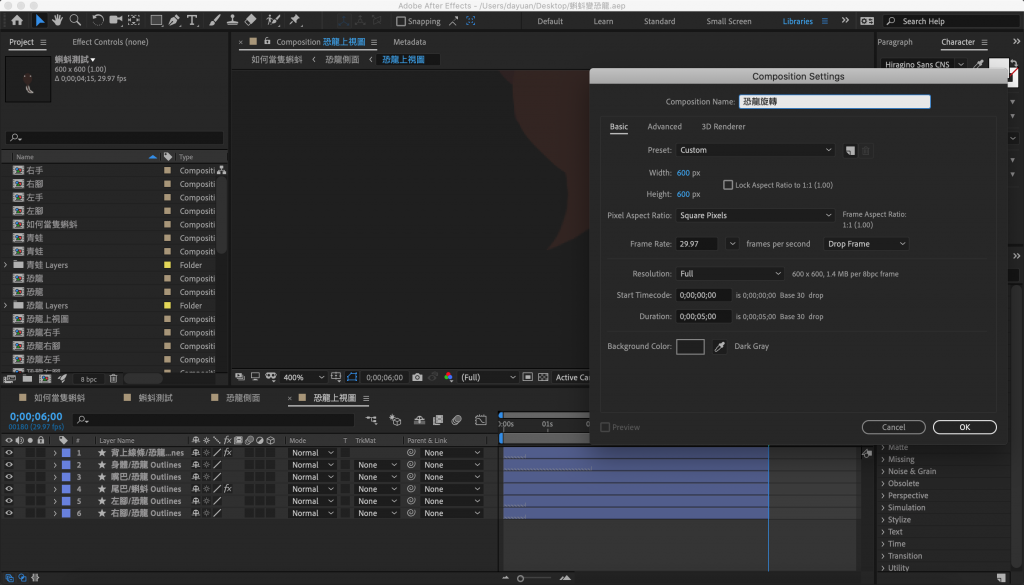The image size is (1024, 585).
Task: Click the snapshot camera icon in viewer
Action: point(417,377)
